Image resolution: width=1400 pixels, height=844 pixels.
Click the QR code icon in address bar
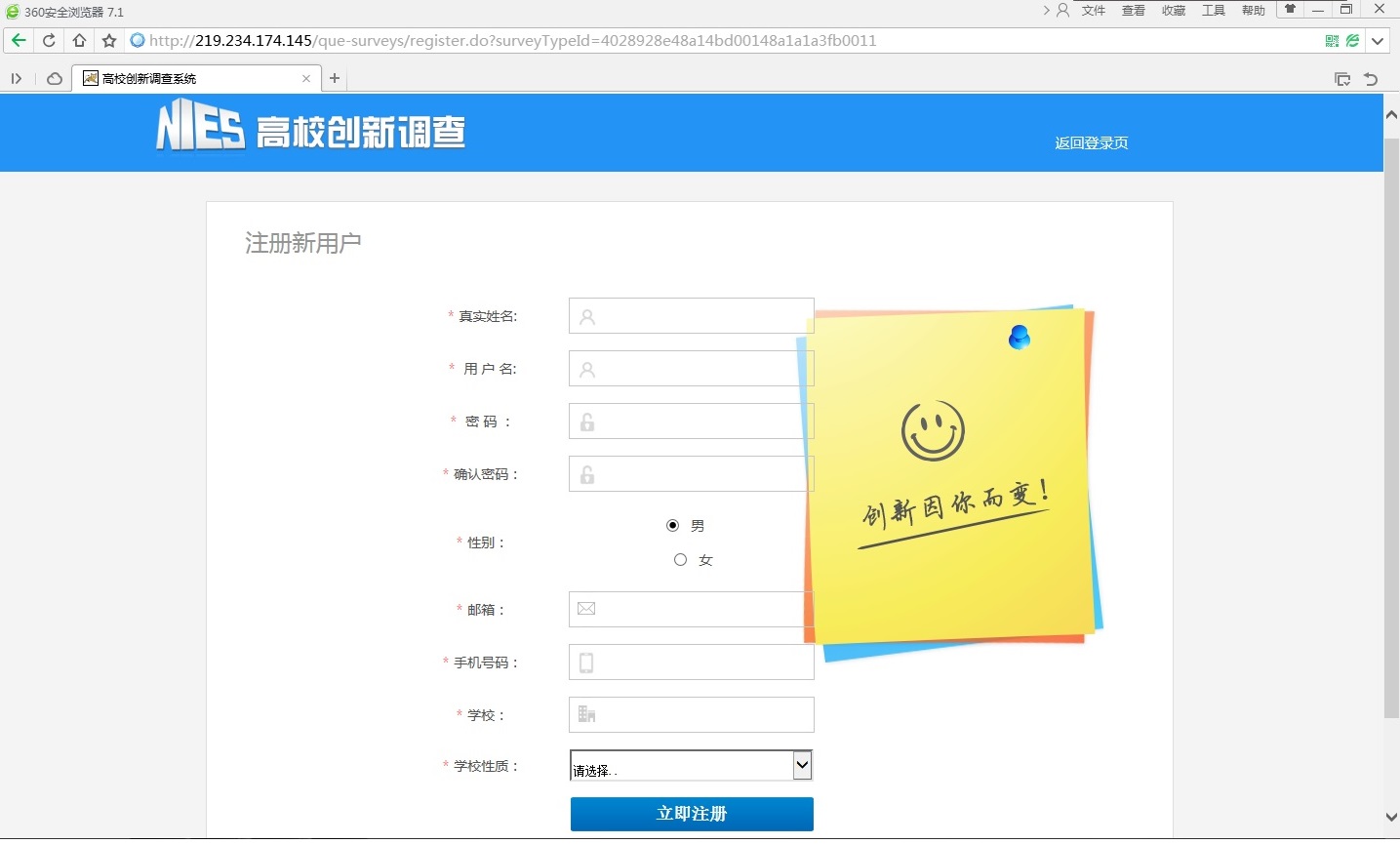[1332, 40]
